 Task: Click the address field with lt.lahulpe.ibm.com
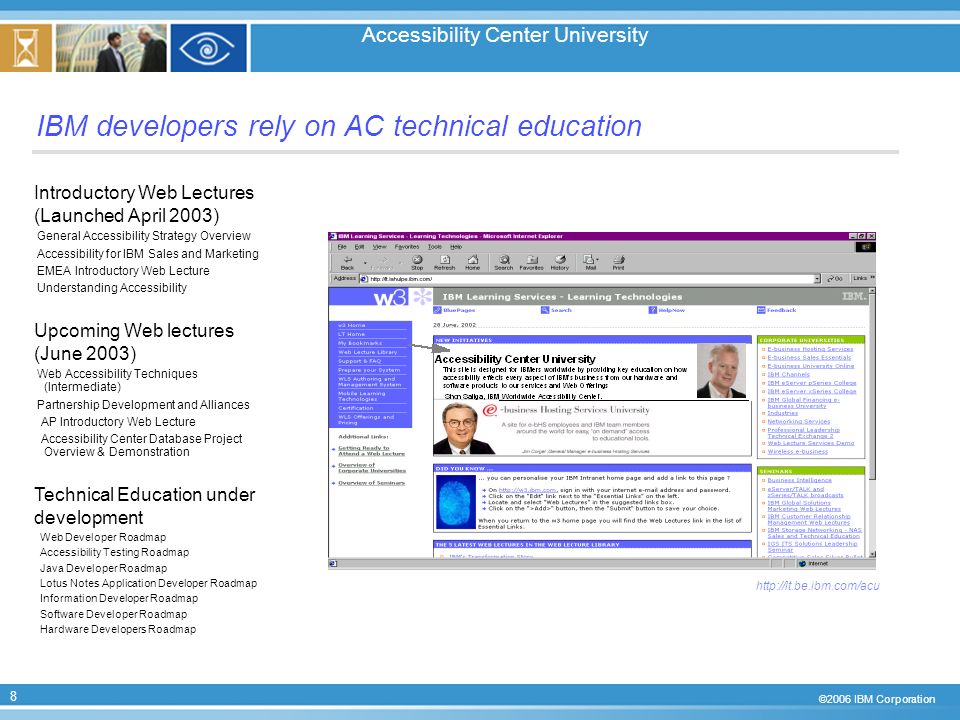589,279
